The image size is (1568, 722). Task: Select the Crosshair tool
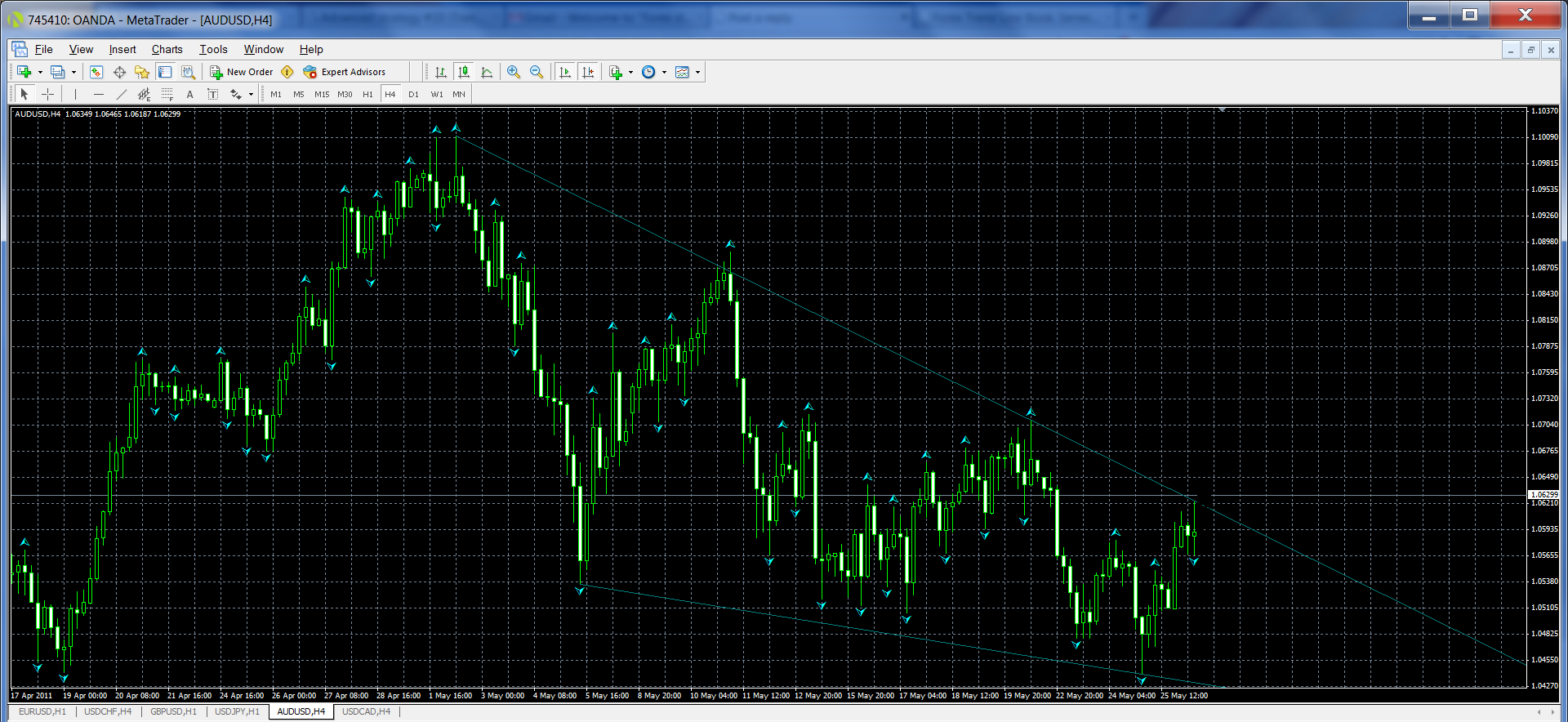tap(48, 94)
